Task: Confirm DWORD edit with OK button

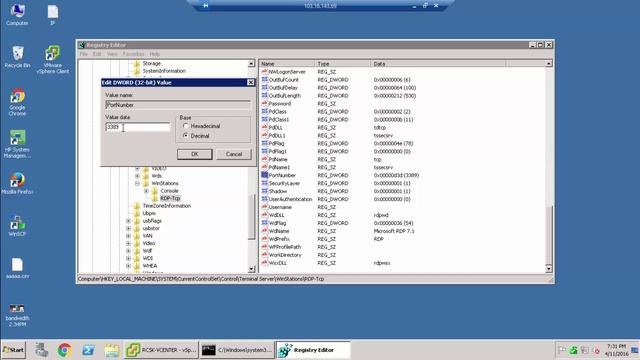Action: (195, 154)
